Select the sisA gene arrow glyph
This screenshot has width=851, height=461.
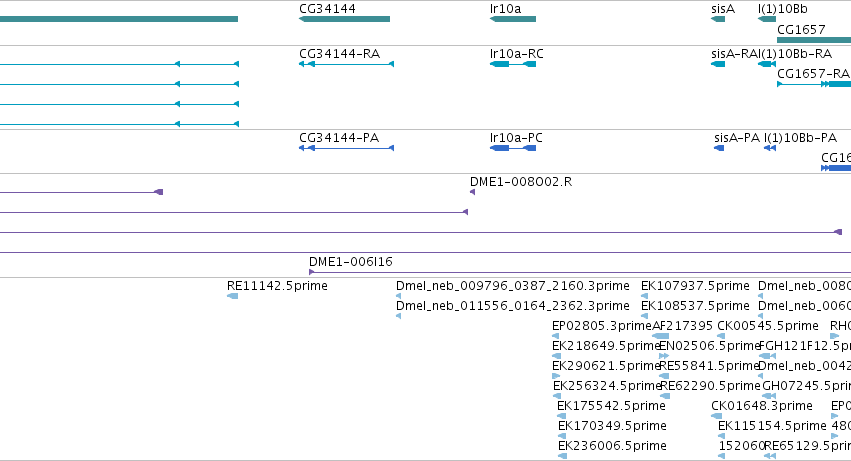[718, 19]
